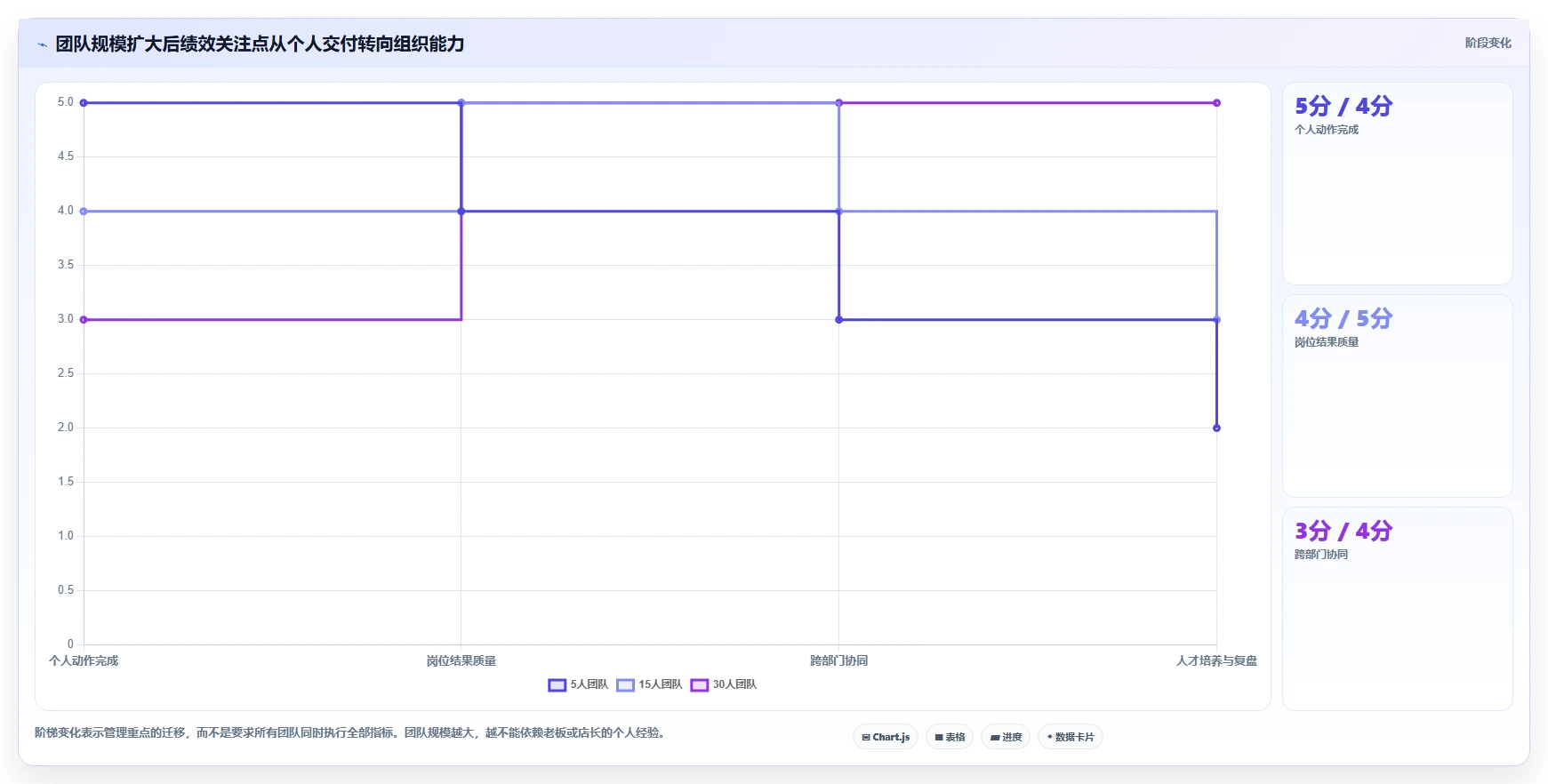Toggle the 5人团队 legend color swatch
Viewport: 1548px width, 784px height.
557,684
